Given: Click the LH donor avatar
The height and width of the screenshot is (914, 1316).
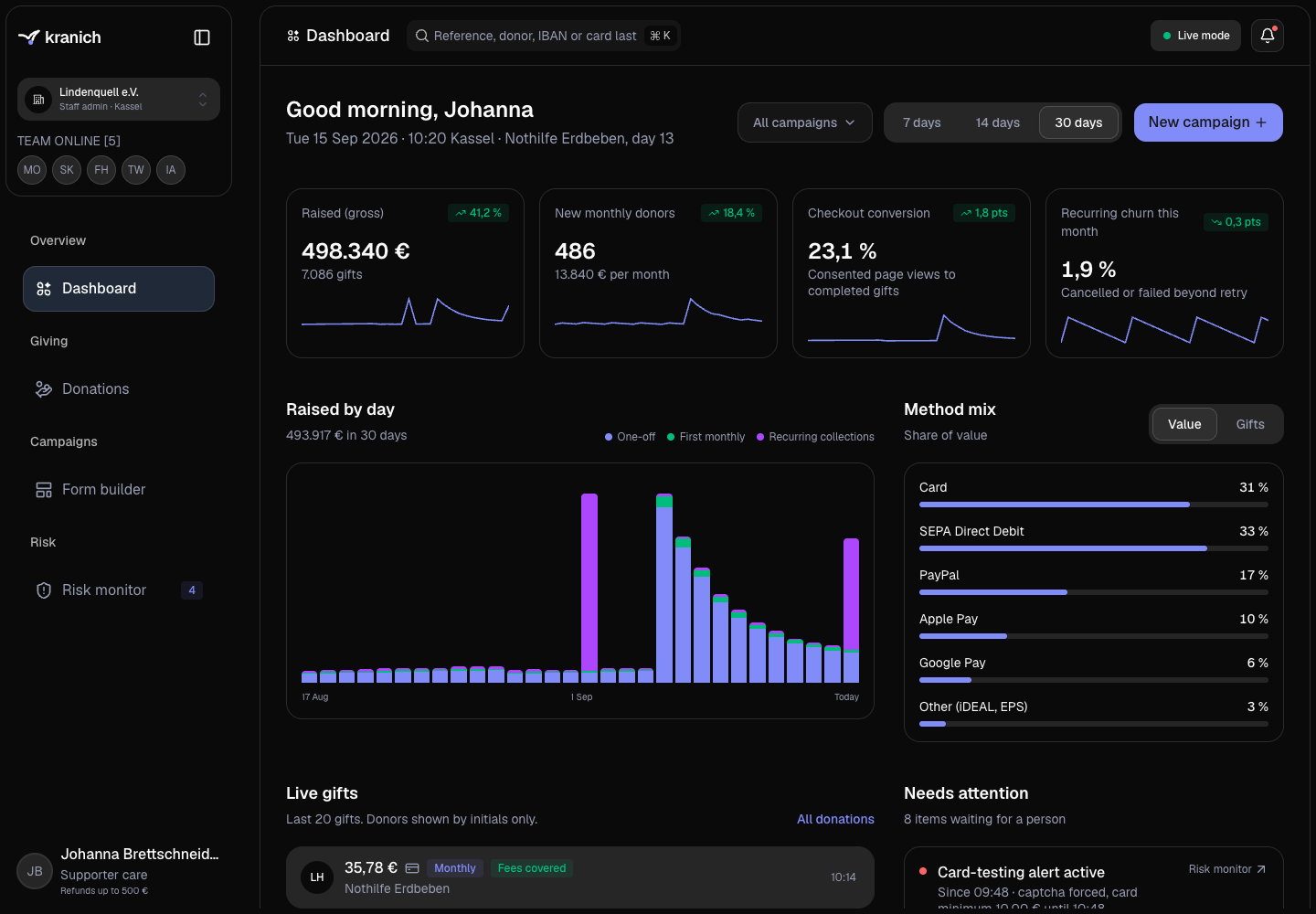Looking at the screenshot, I should [317, 877].
